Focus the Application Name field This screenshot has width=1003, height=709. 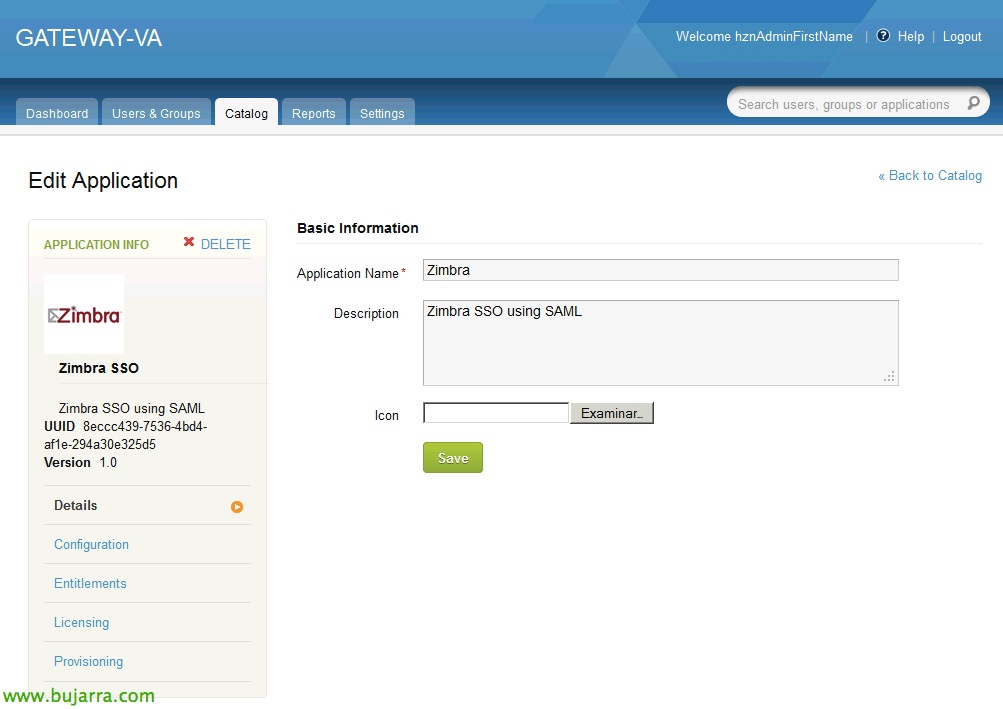pos(661,270)
